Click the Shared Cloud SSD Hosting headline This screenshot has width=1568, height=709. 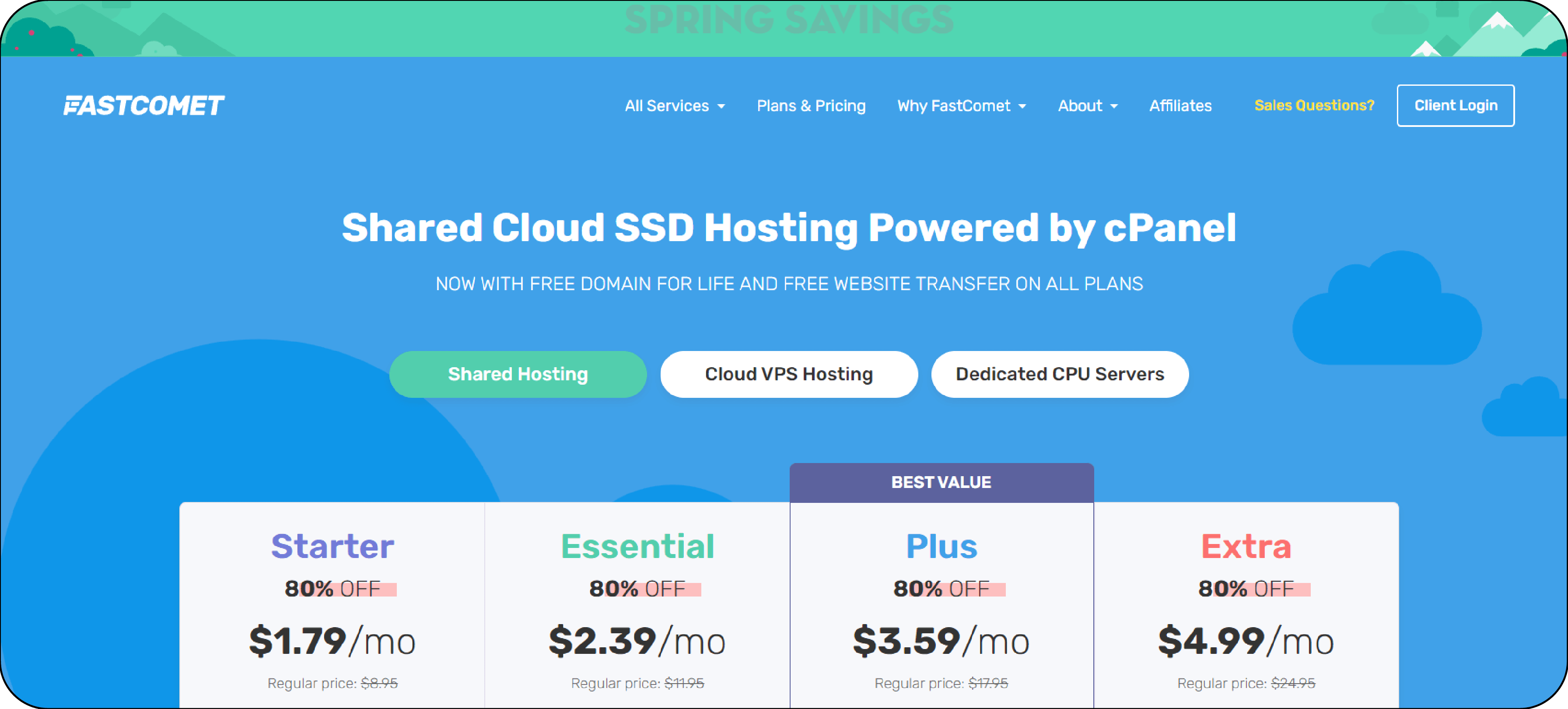pos(789,228)
